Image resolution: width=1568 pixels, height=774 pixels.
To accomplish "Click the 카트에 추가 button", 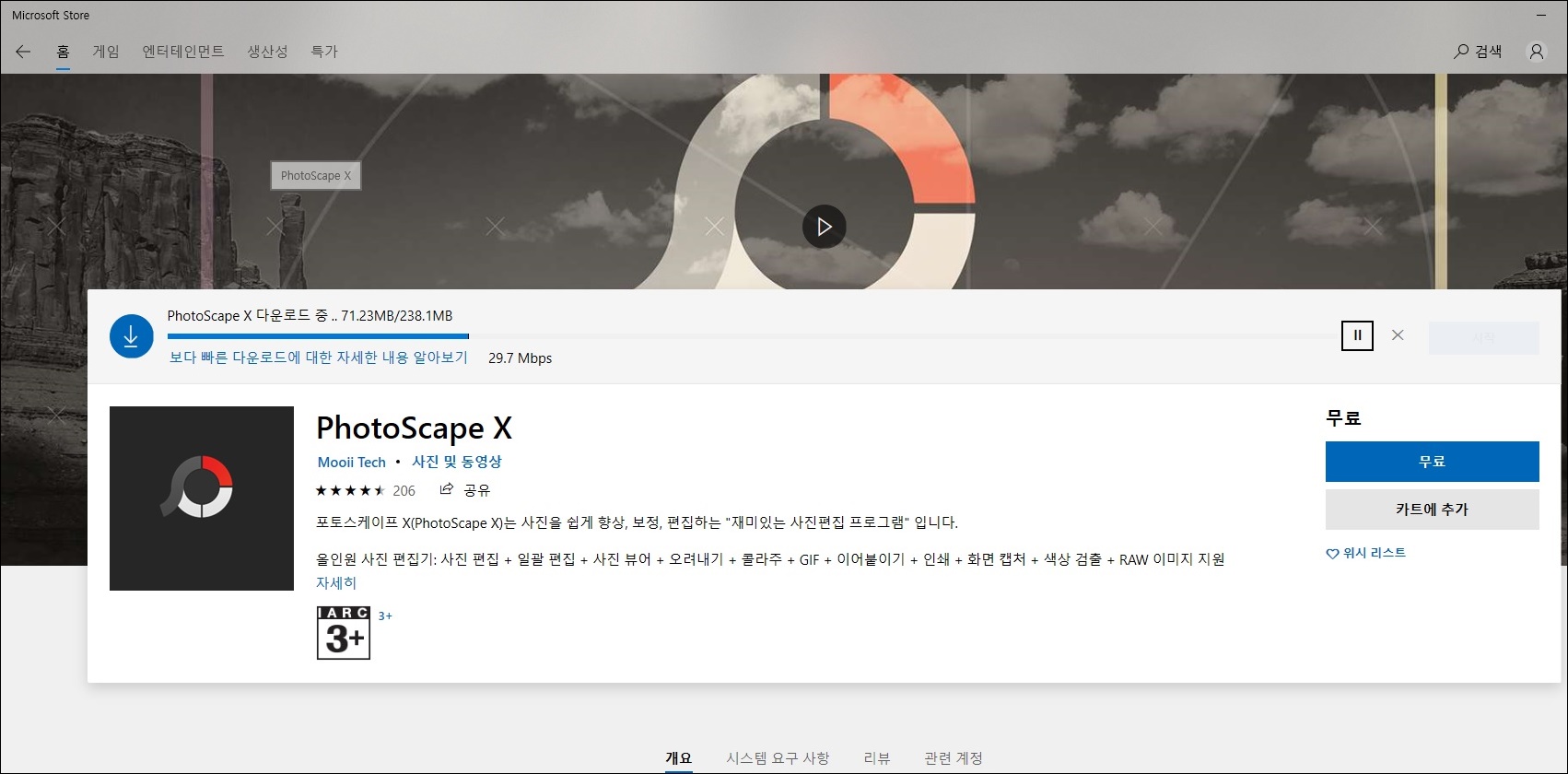I will (x=1432, y=510).
